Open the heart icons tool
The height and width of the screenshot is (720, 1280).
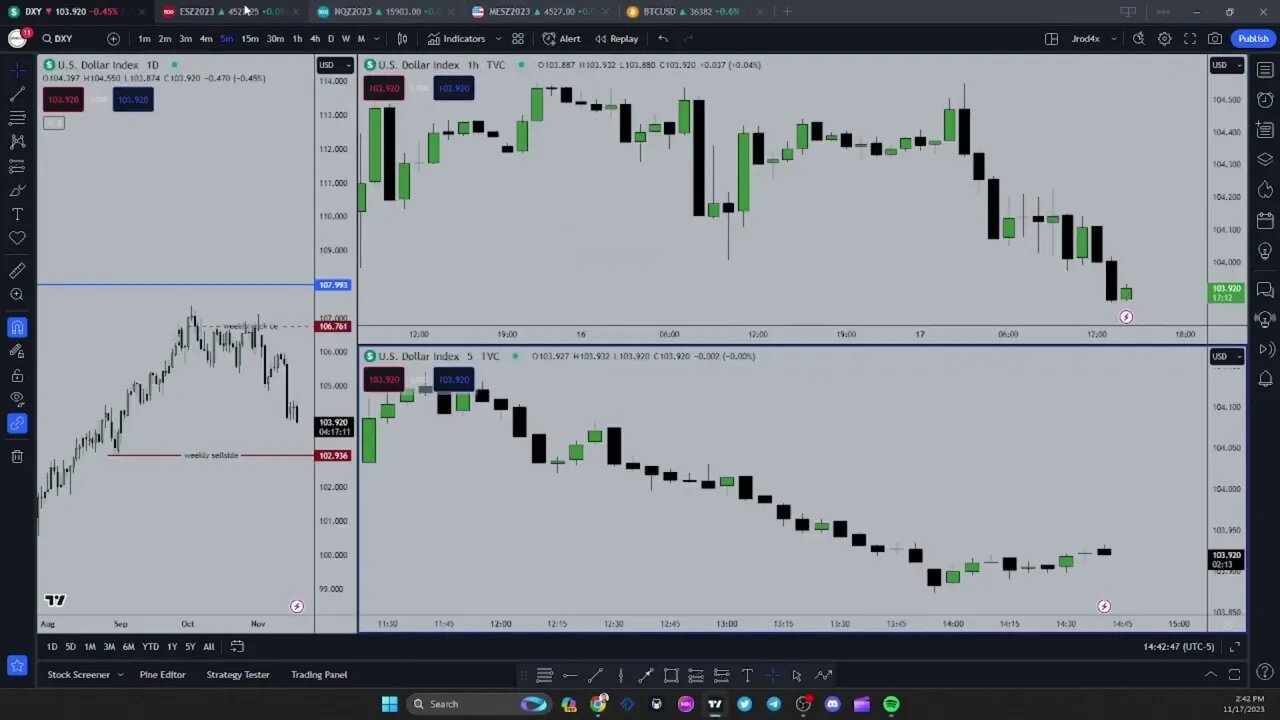(17, 238)
